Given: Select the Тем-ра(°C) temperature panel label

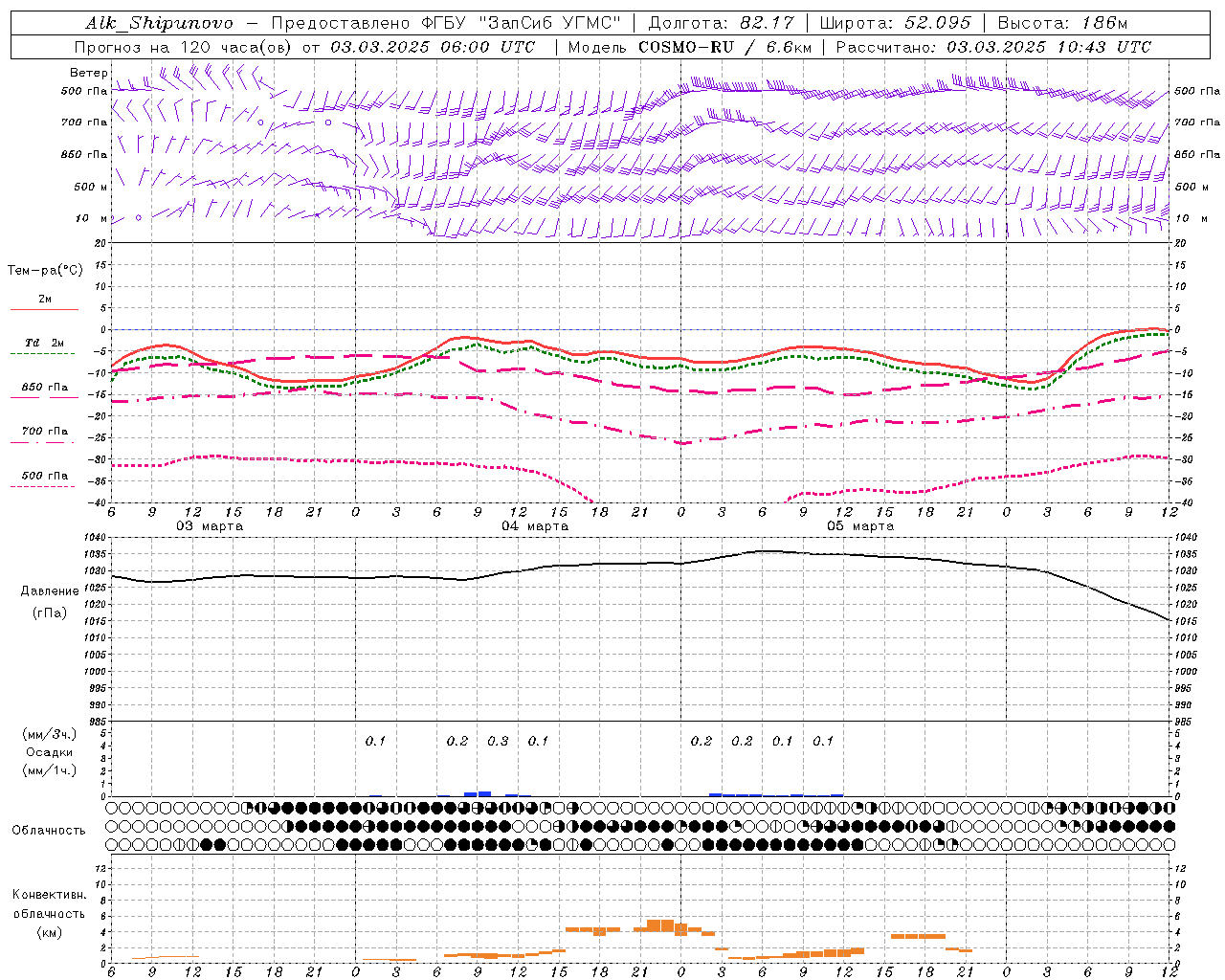Looking at the screenshot, I should point(45,271).
